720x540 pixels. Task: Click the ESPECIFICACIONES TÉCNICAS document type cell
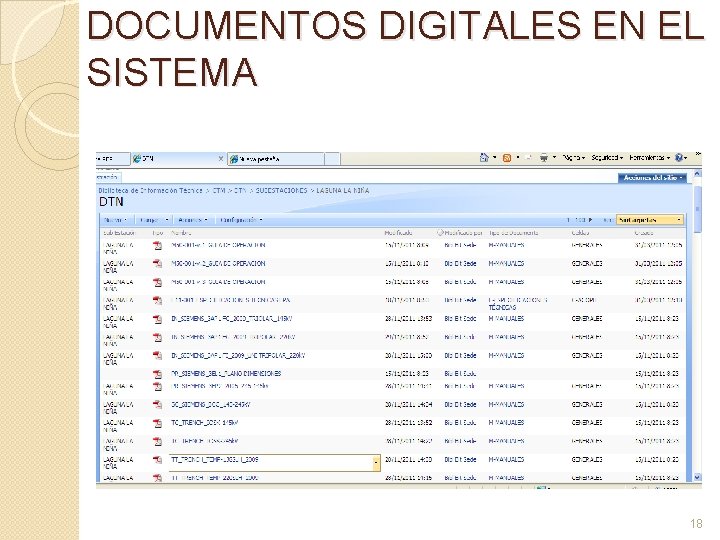518,304
